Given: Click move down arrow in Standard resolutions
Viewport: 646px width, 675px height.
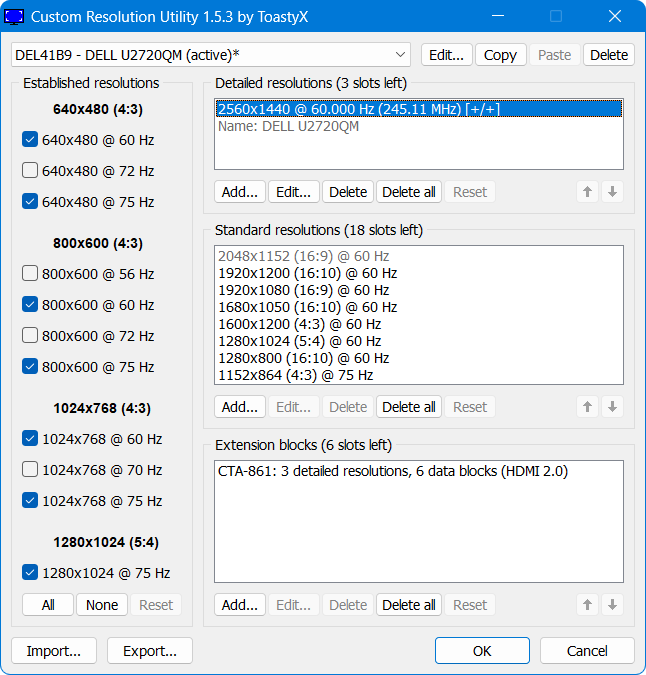Looking at the screenshot, I should [613, 407].
